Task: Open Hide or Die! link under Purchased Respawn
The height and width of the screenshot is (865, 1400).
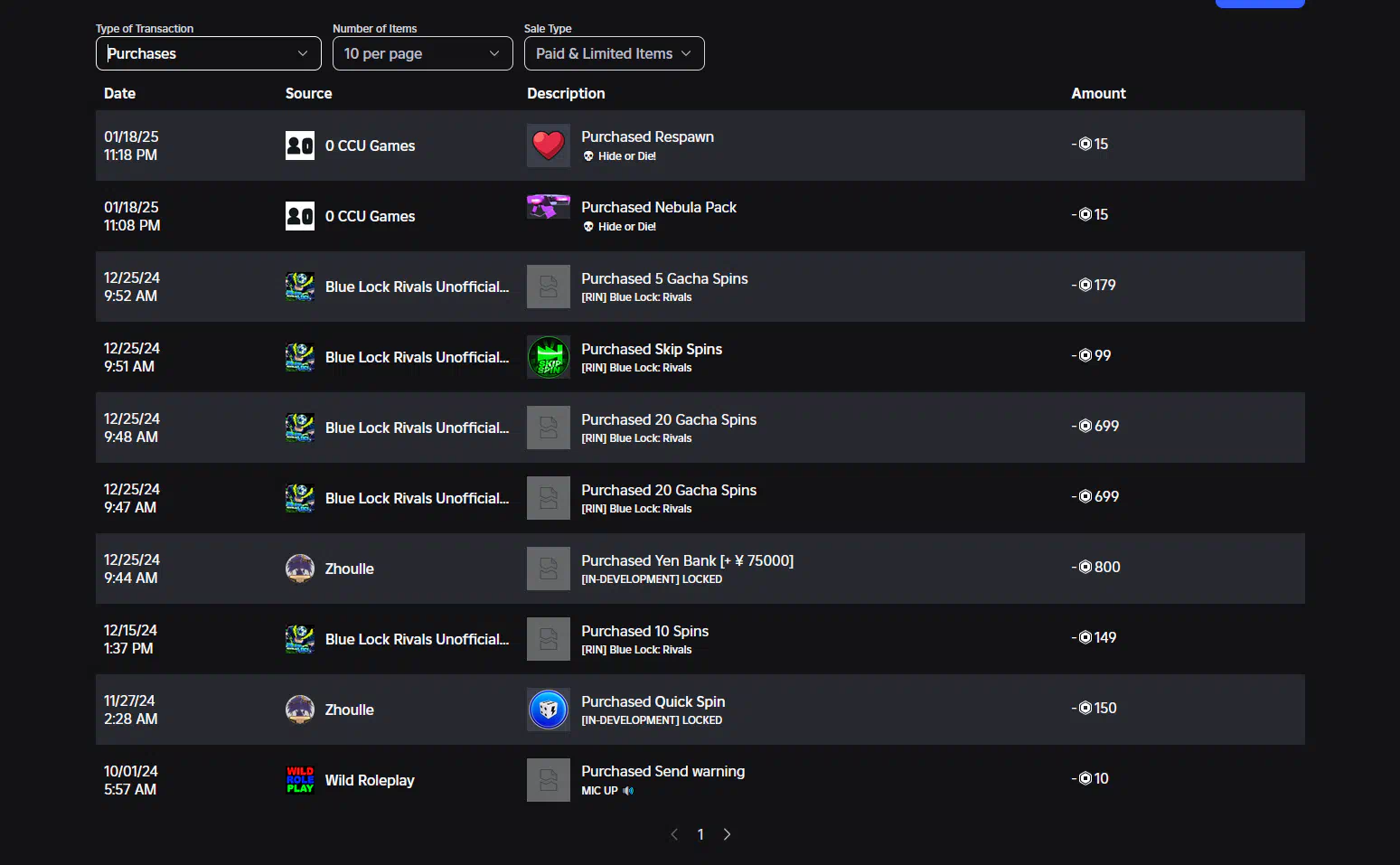Action: pos(626,156)
